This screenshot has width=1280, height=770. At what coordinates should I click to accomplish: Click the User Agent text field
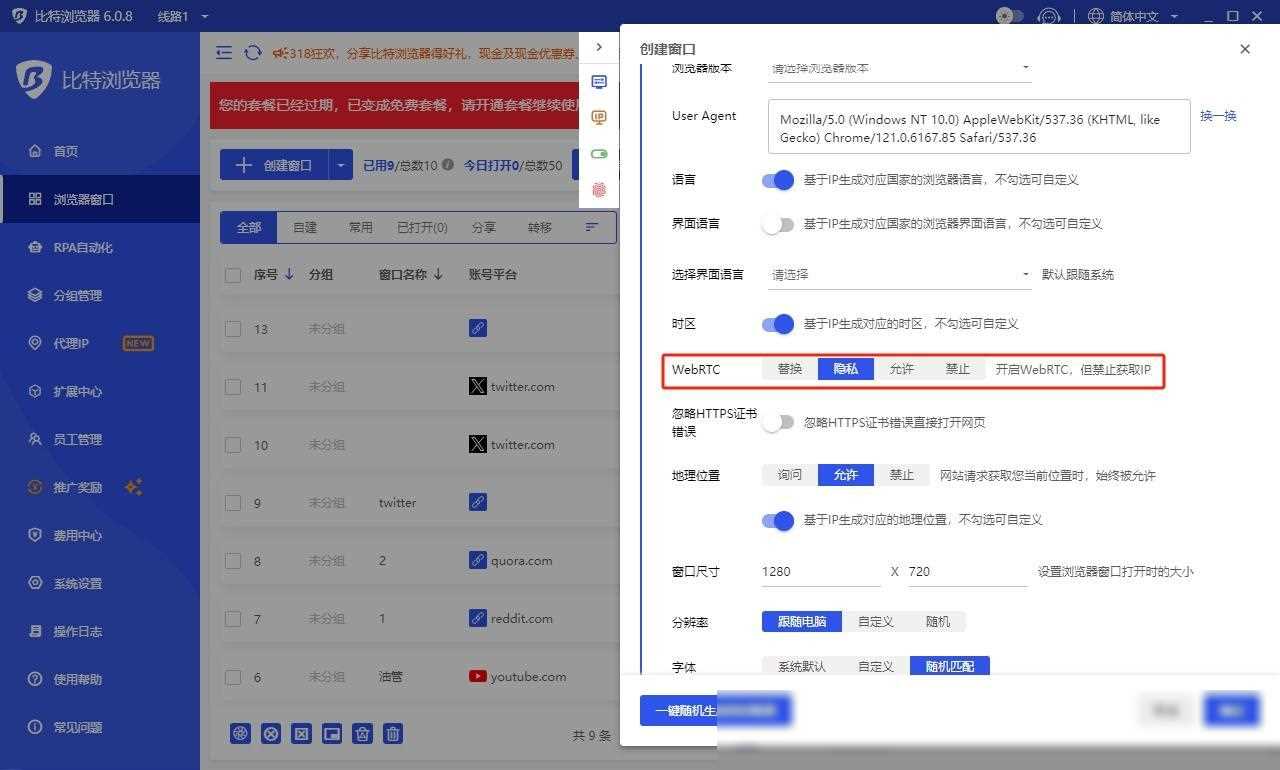[x=979, y=126]
